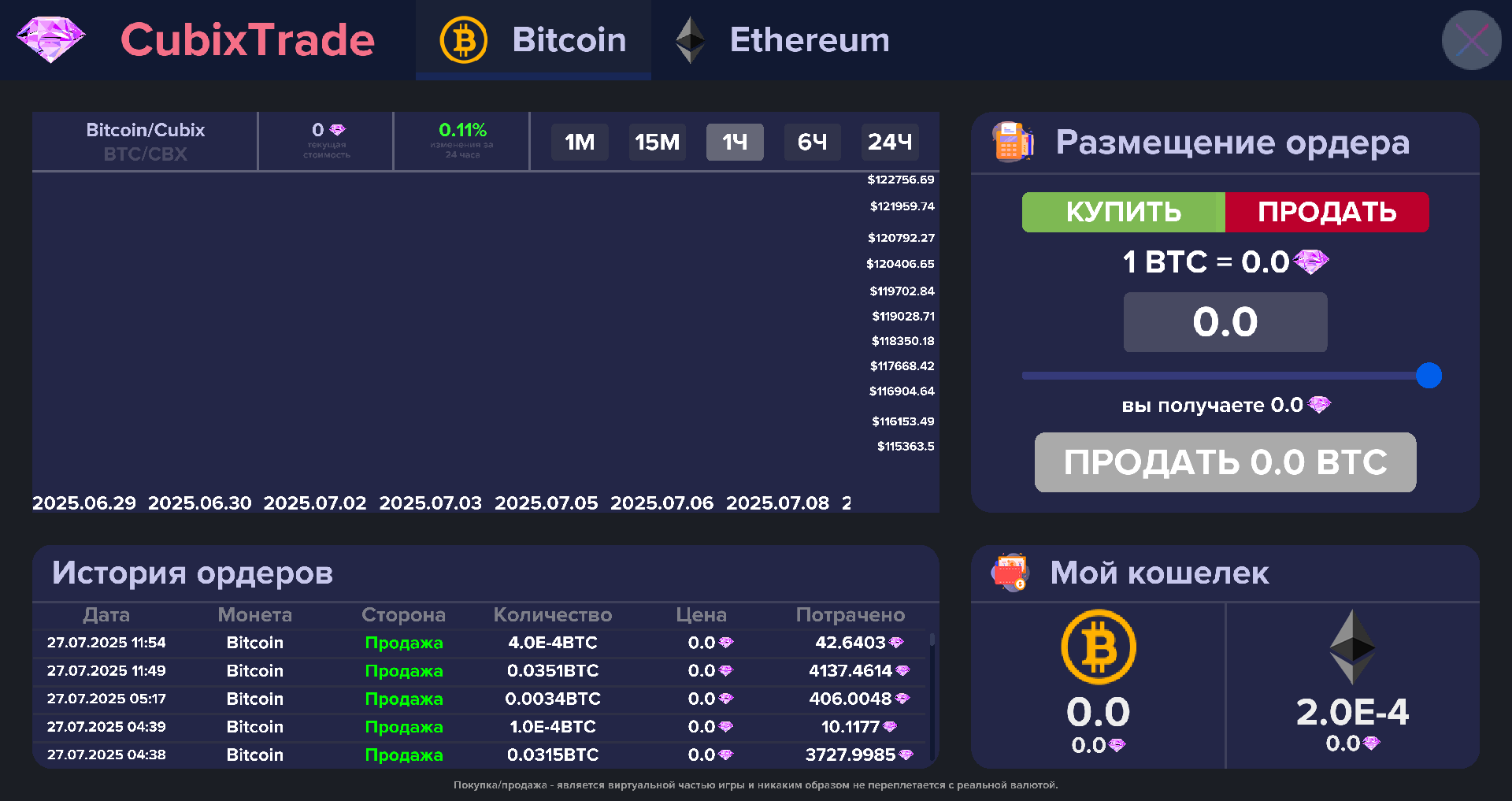Image resolution: width=1512 pixels, height=801 pixels.
Task: Click the BTC amount input field
Action: (x=1225, y=322)
